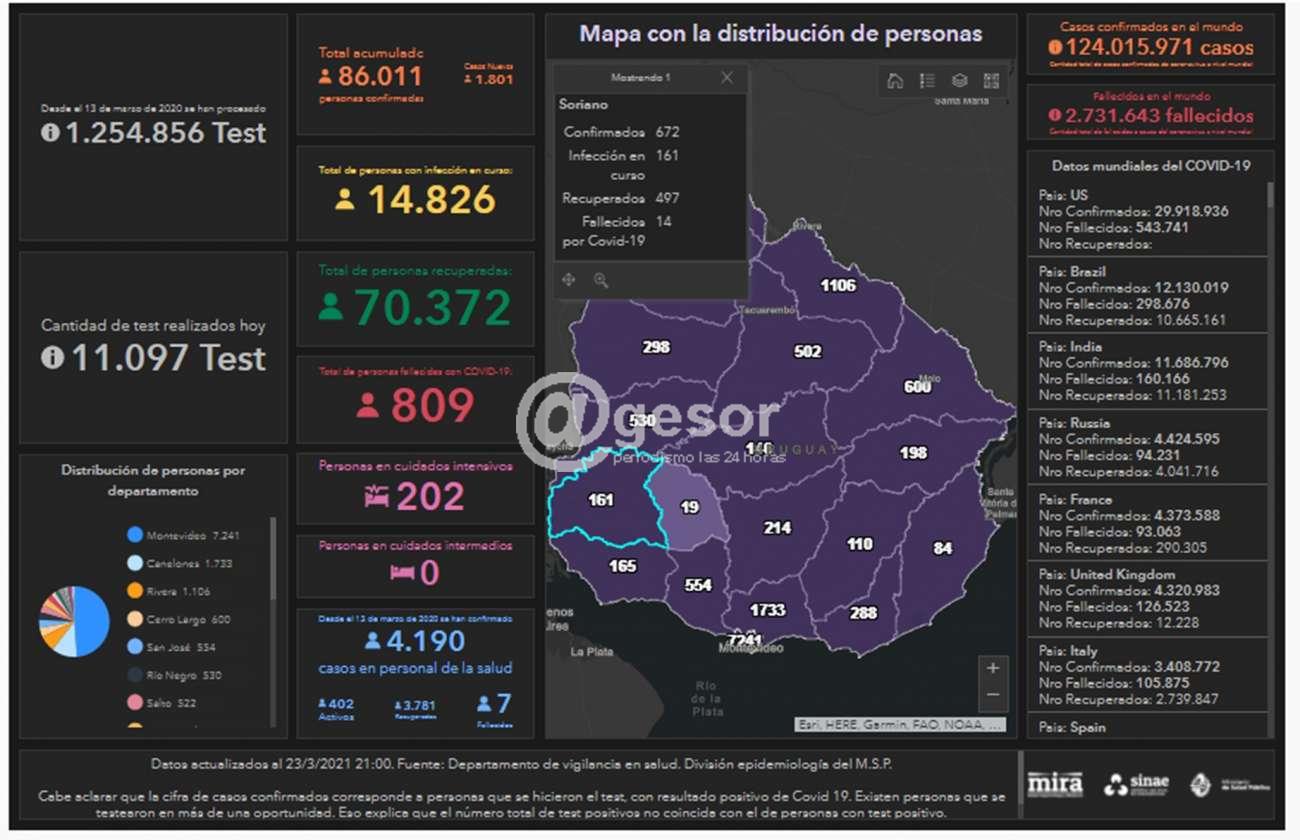
Task: Open the basemap gallery grid icon
Action: click(991, 81)
